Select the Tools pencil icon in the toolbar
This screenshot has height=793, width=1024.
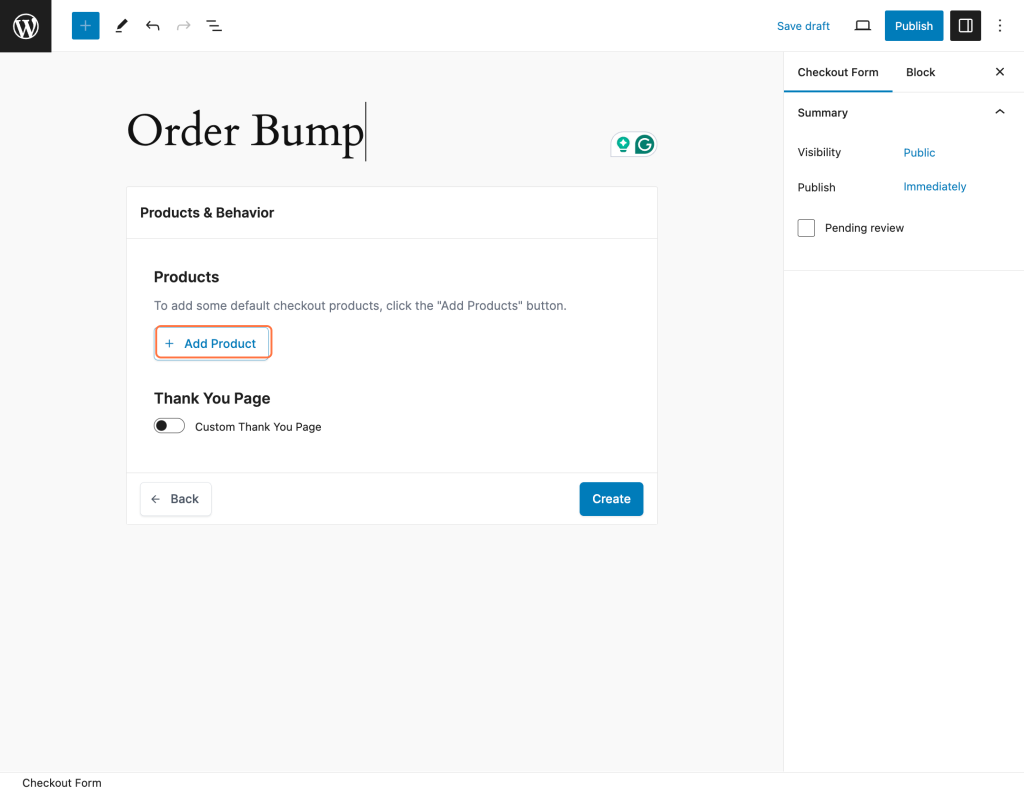pyautogui.click(x=121, y=25)
